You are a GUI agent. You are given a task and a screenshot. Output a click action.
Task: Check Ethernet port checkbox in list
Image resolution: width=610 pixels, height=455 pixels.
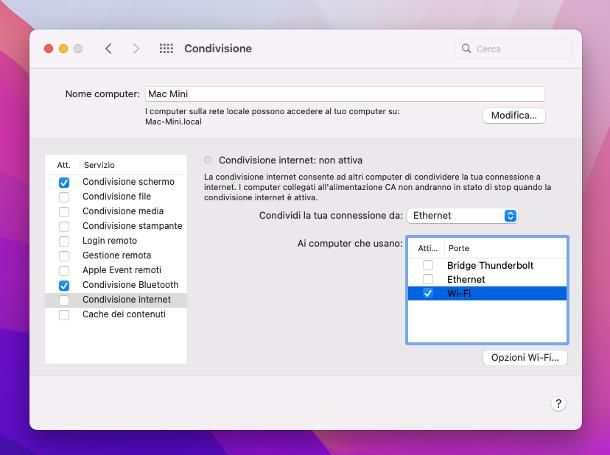tap(428, 279)
